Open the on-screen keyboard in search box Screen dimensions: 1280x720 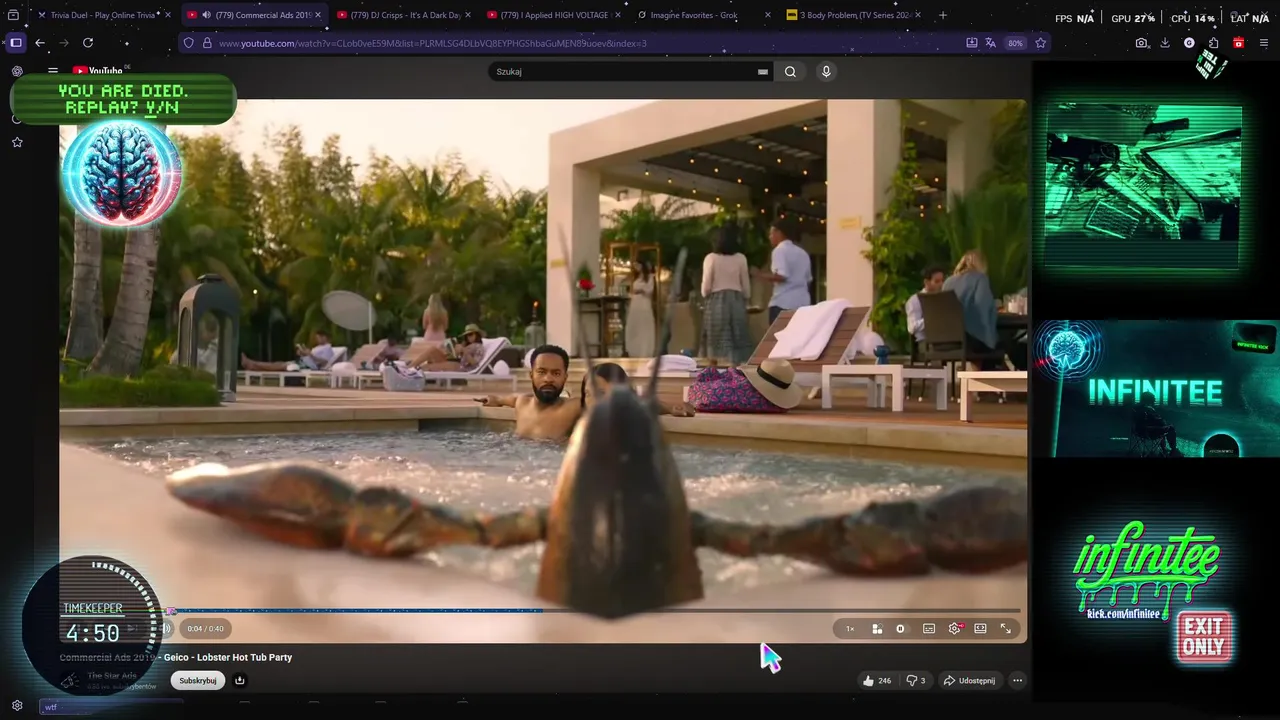coord(763,72)
